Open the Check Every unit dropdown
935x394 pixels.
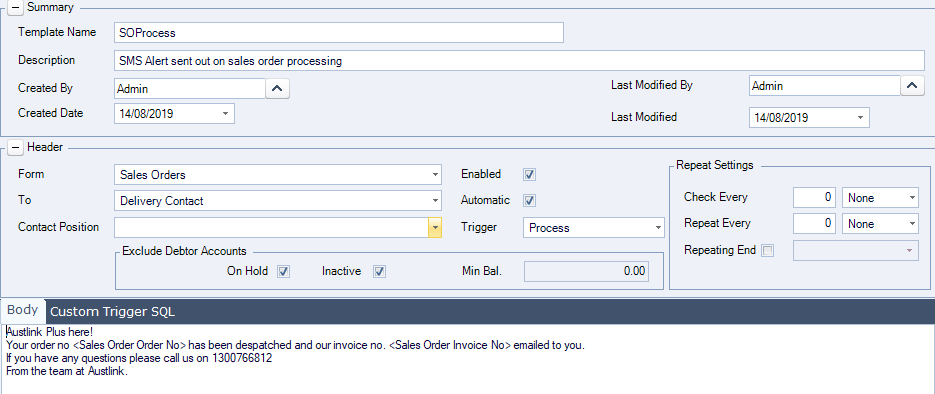click(912, 198)
